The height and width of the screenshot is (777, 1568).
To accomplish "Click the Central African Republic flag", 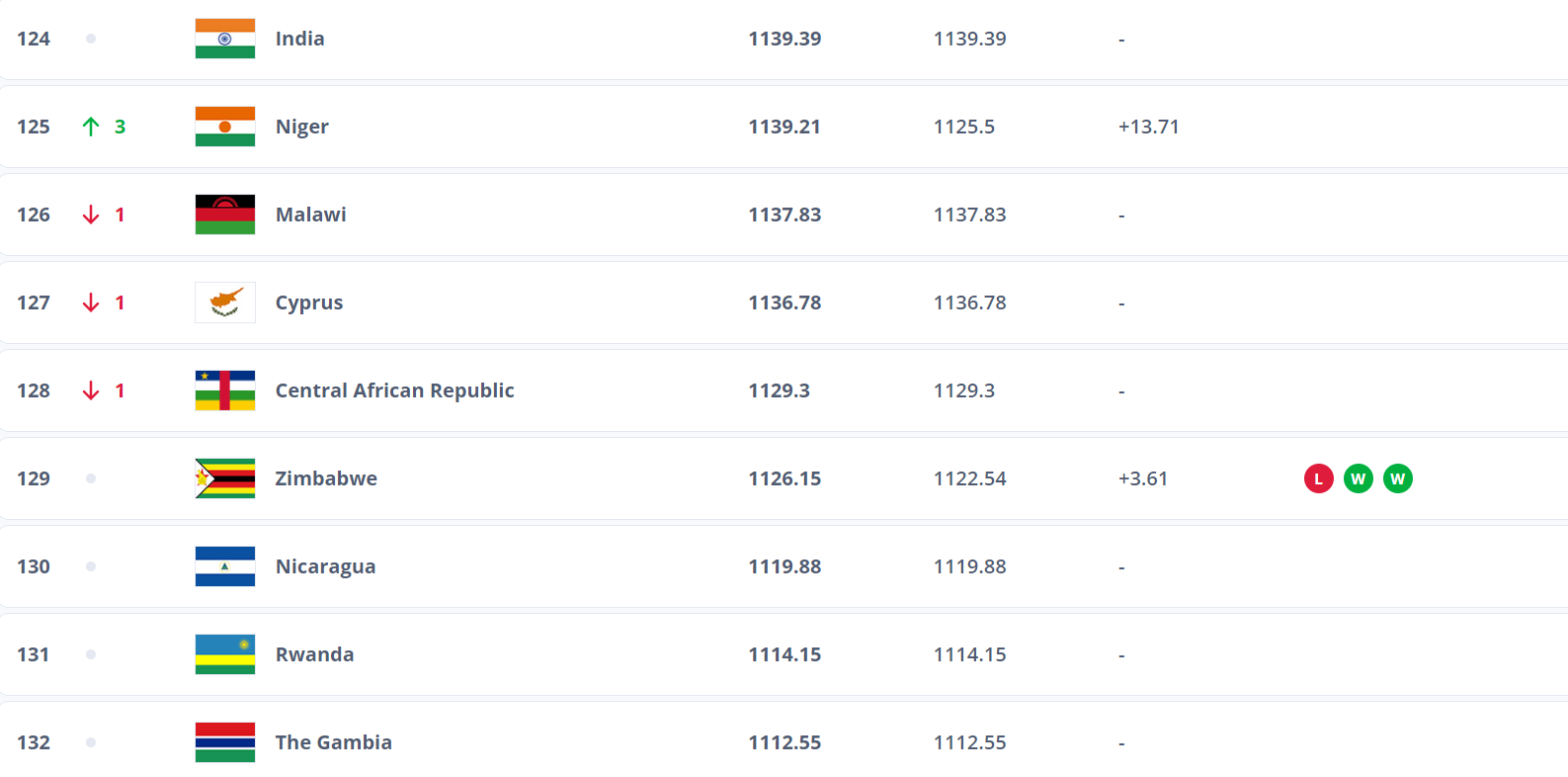I will point(225,390).
